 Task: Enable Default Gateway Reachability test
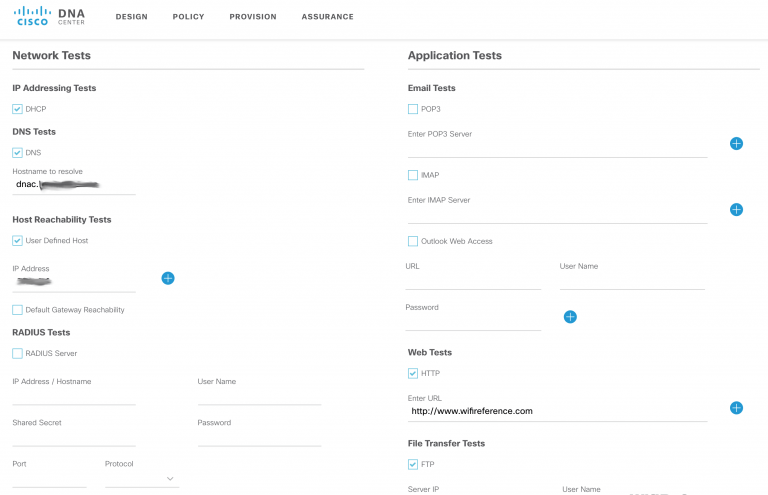(17, 309)
